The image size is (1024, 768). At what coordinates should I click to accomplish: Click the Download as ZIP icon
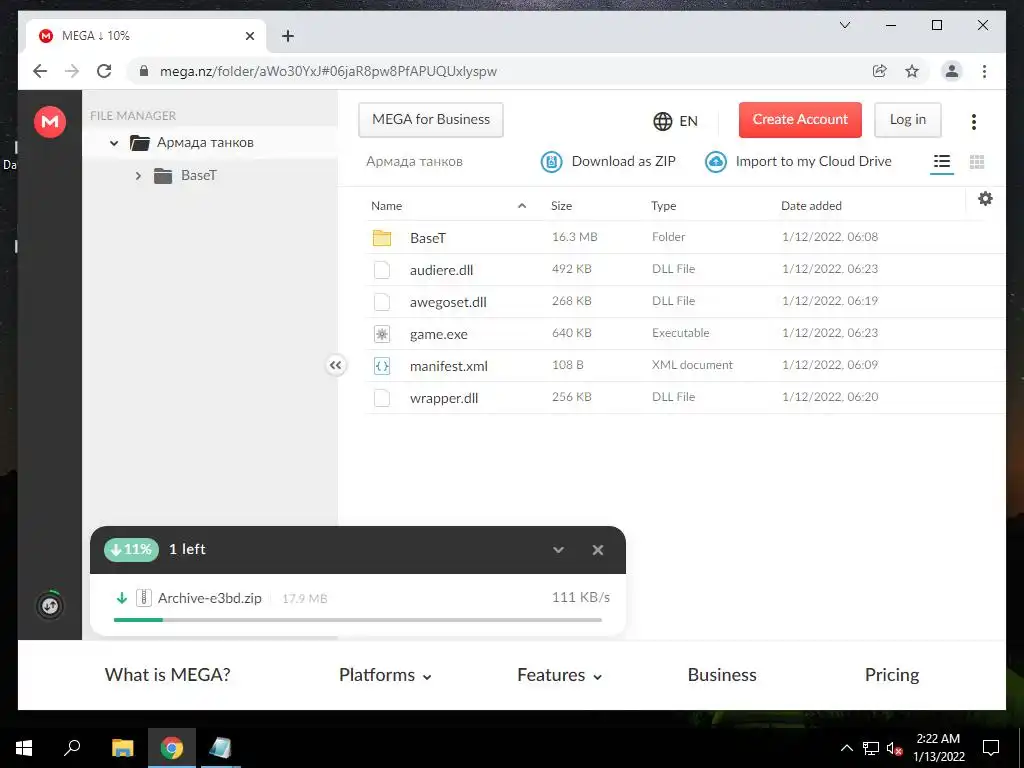point(551,161)
